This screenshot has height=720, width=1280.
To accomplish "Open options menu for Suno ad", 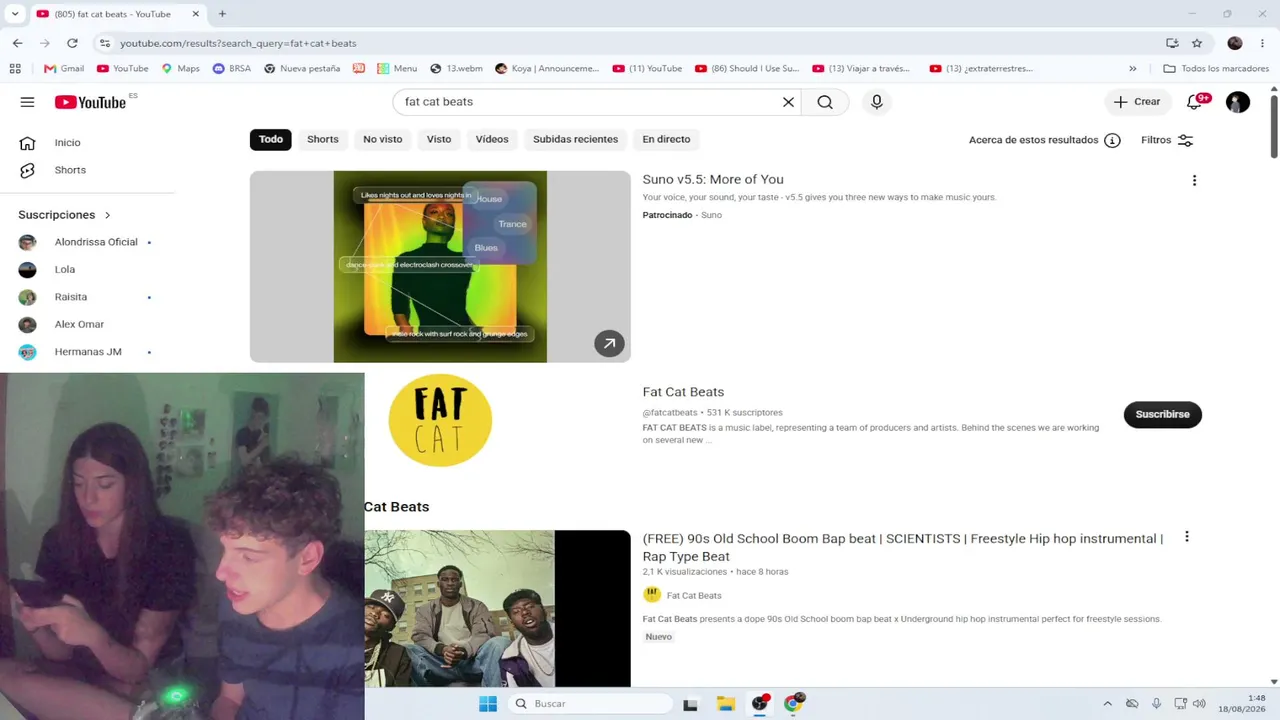I will point(1194,181).
